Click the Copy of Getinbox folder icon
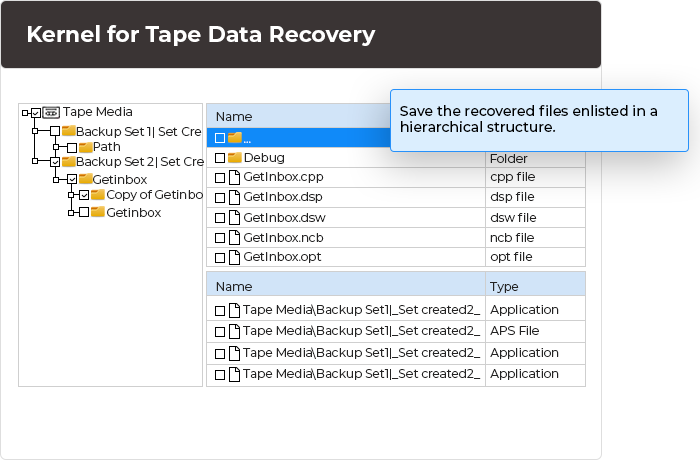The width and height of the screenshot is (700, 460). pyautogui.click(x=98, y=195)
